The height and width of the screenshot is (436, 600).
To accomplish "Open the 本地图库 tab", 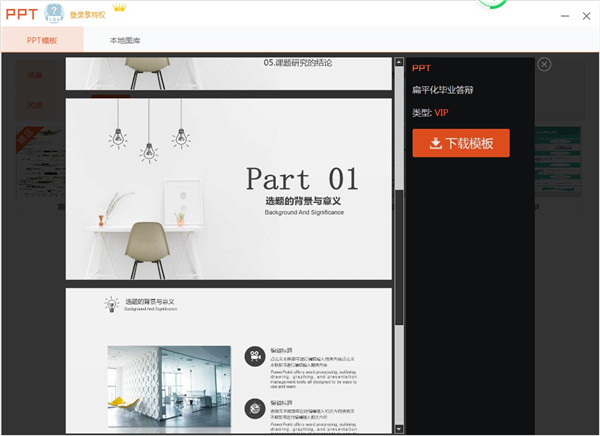I will (x=125, y=41).
